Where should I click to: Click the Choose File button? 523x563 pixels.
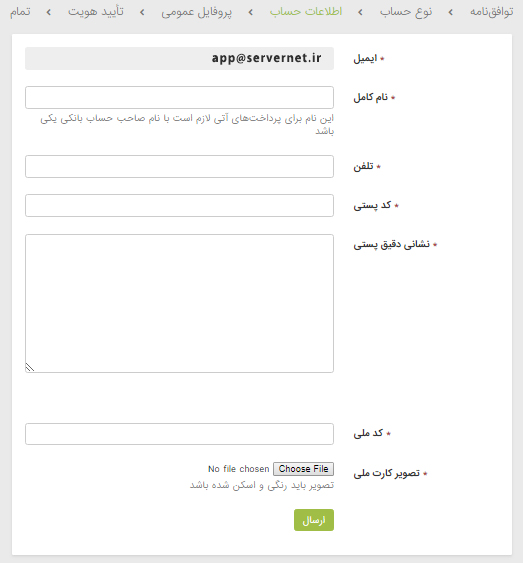(x=303, y=469)
